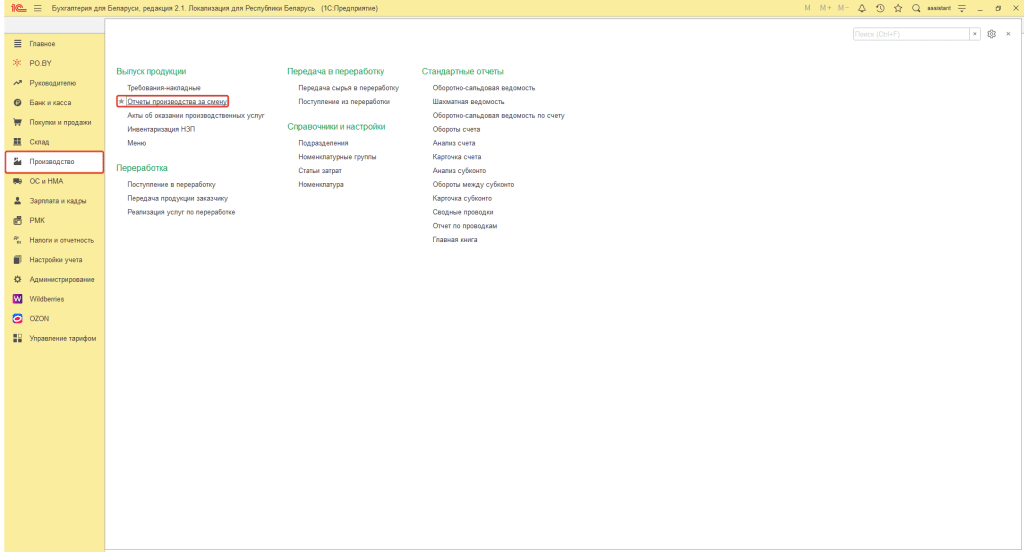The width and height of the screenshot is (1024, 552).
Task: Clear the search field with the x button
Action: tap(975, 34)
